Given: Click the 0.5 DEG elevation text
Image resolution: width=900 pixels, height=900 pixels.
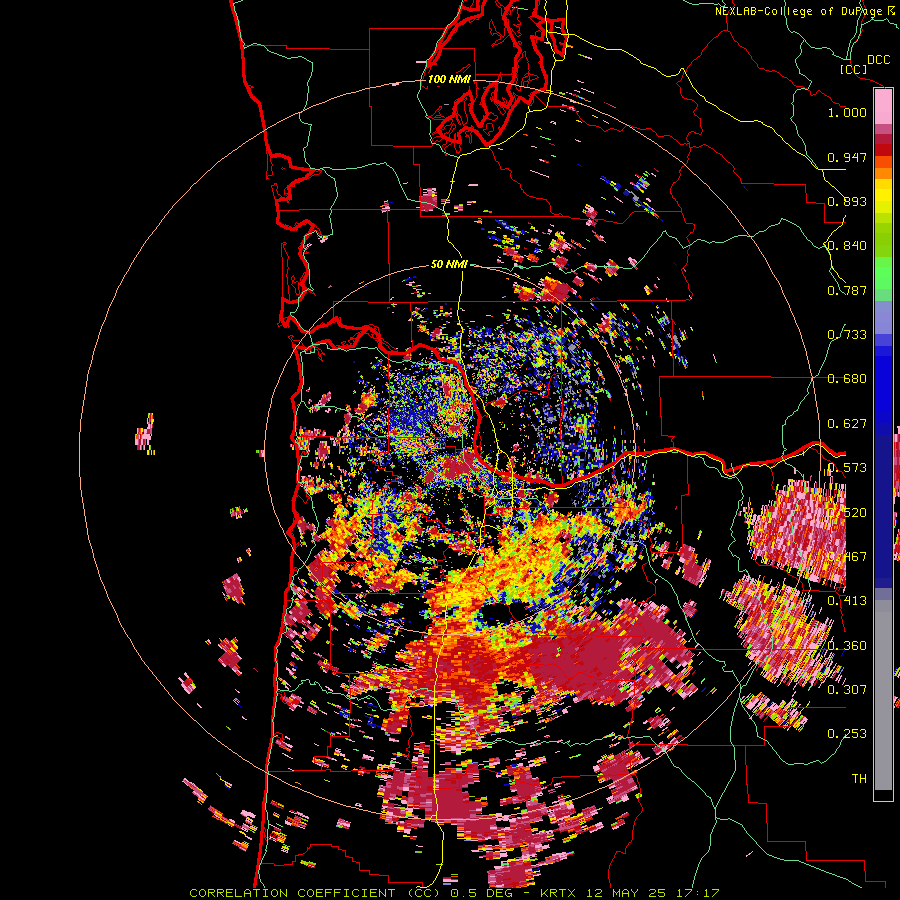Looking at the screenshot, I should point(483,893).
